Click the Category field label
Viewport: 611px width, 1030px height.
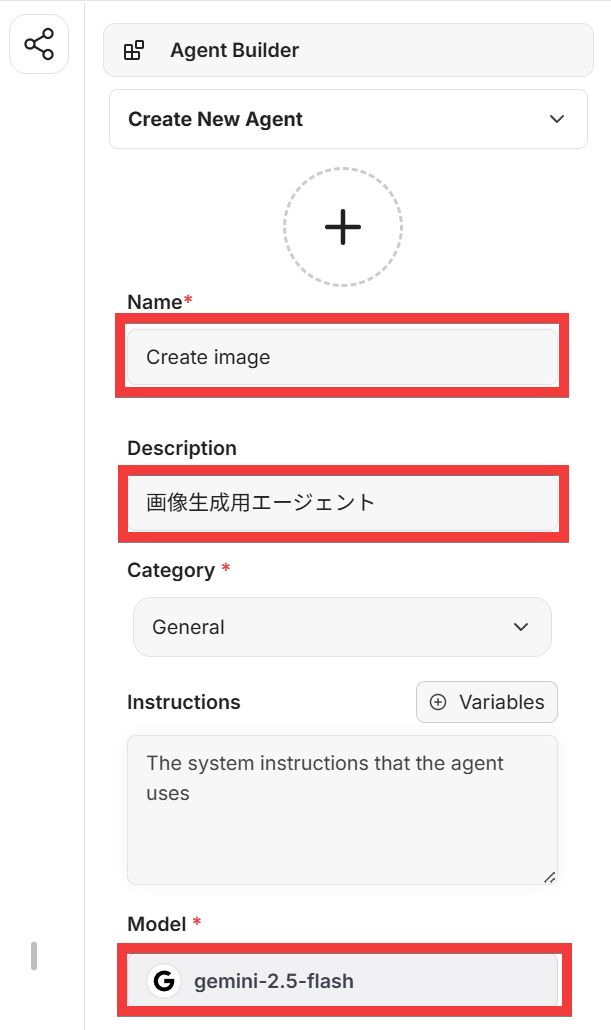[171, 570]
